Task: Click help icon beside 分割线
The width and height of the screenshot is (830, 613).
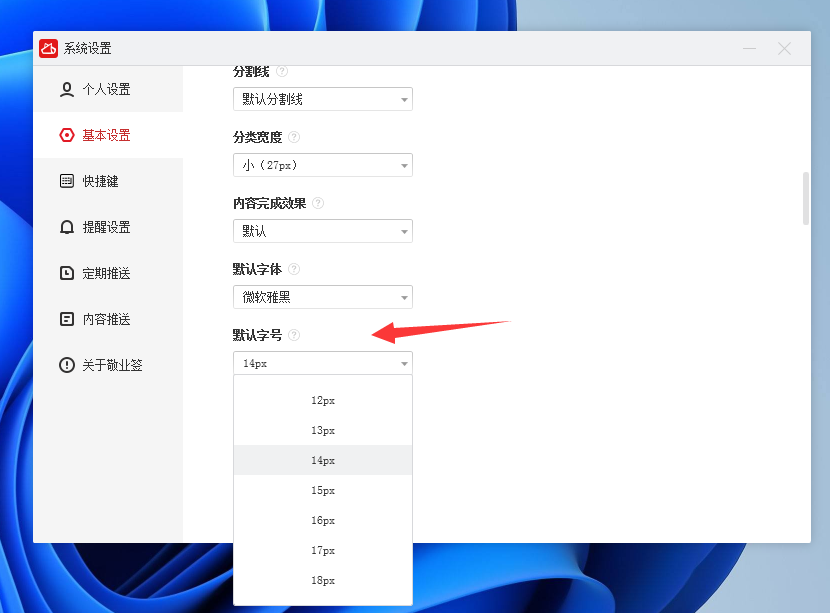Action: (x=282, y=71)
